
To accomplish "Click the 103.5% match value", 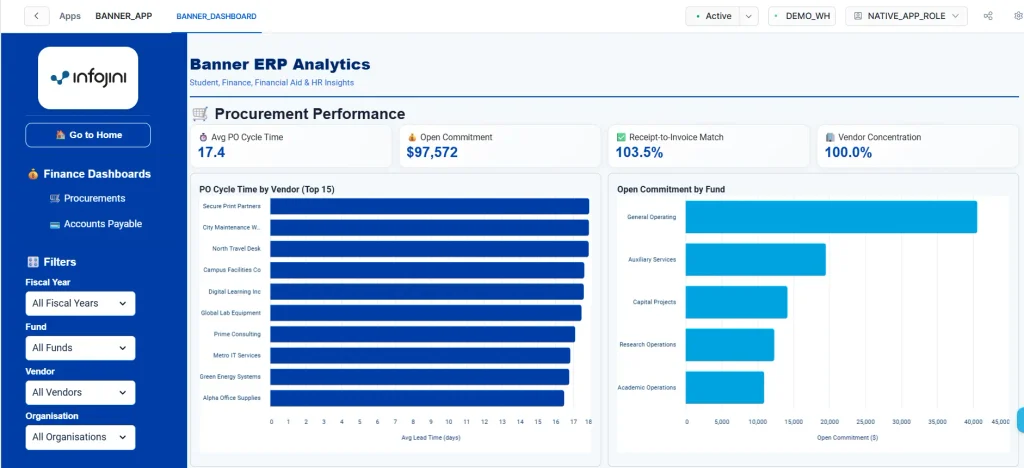I will tap(639, 153).
